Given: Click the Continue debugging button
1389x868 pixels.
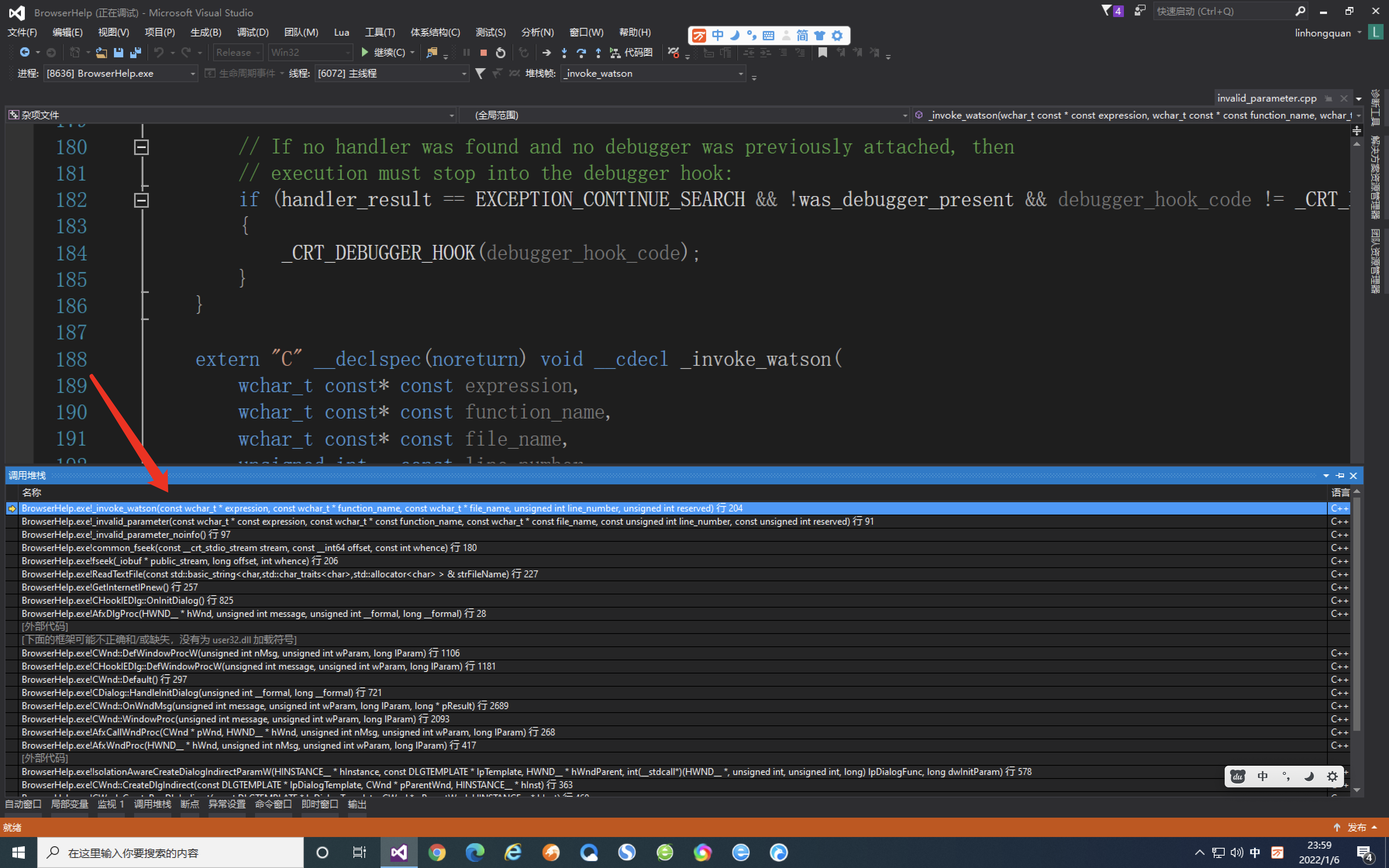Looking at the screenshot, I should 383,52.
